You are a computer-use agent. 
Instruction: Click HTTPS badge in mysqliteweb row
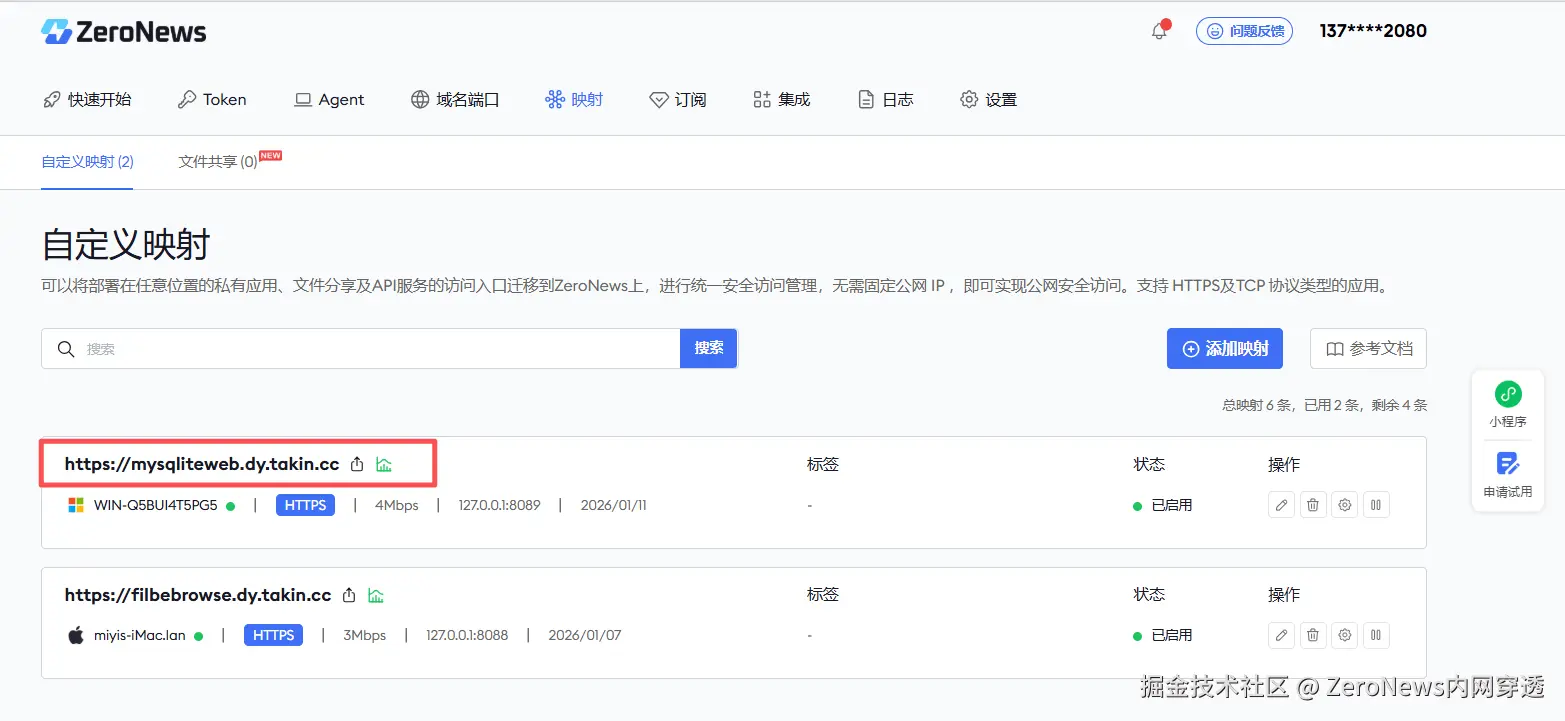(305, 505)
